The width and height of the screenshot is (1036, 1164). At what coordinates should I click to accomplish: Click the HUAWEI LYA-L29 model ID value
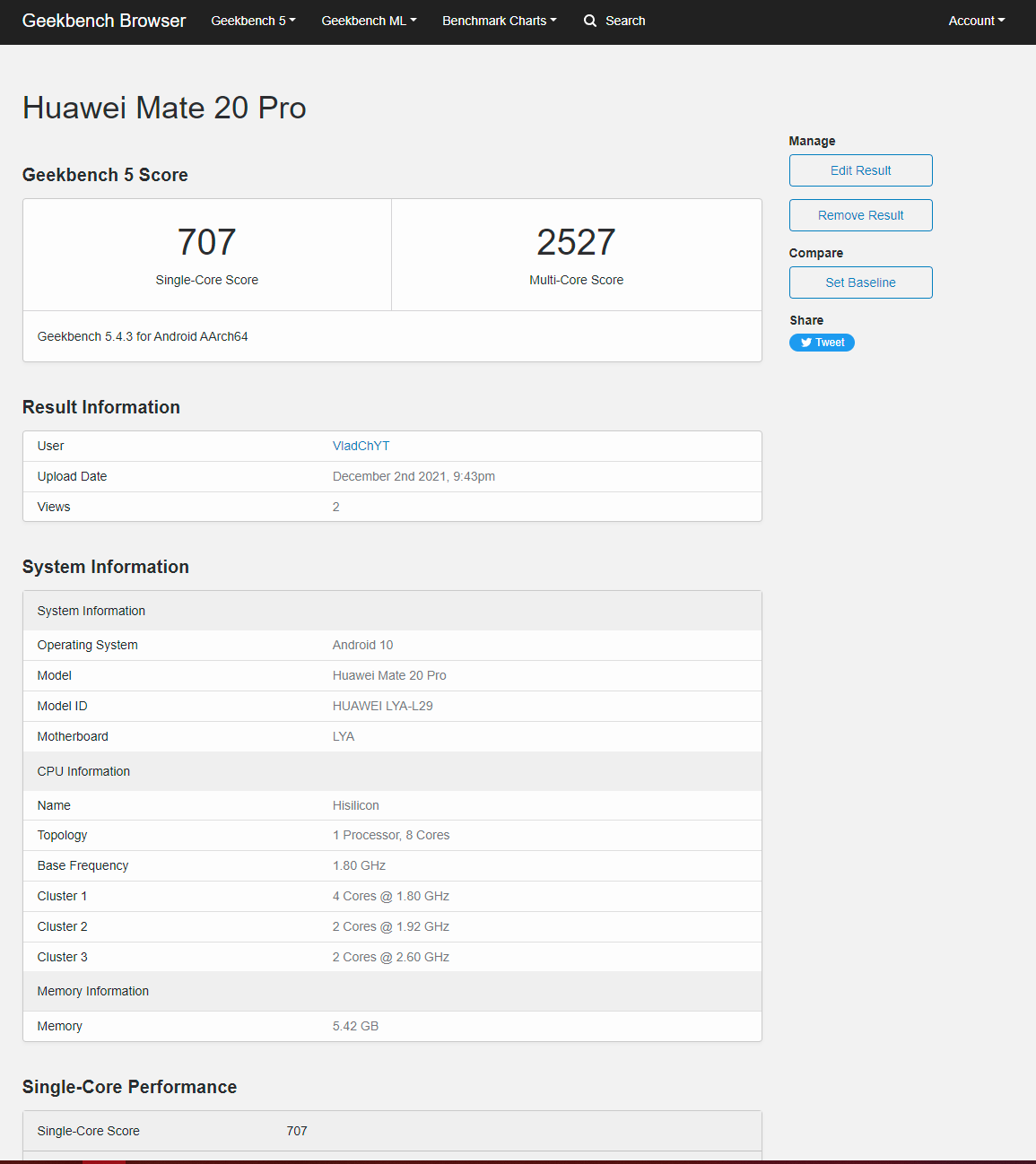[383, 706]
